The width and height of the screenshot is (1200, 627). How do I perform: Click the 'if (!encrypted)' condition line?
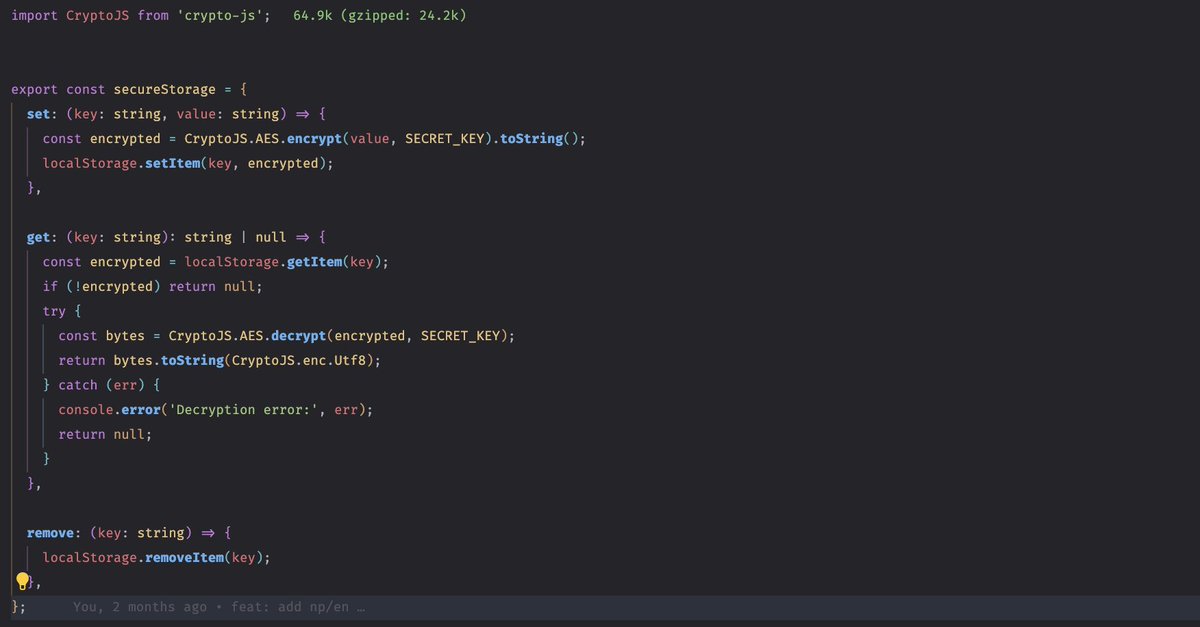click(x=152, y=286)
